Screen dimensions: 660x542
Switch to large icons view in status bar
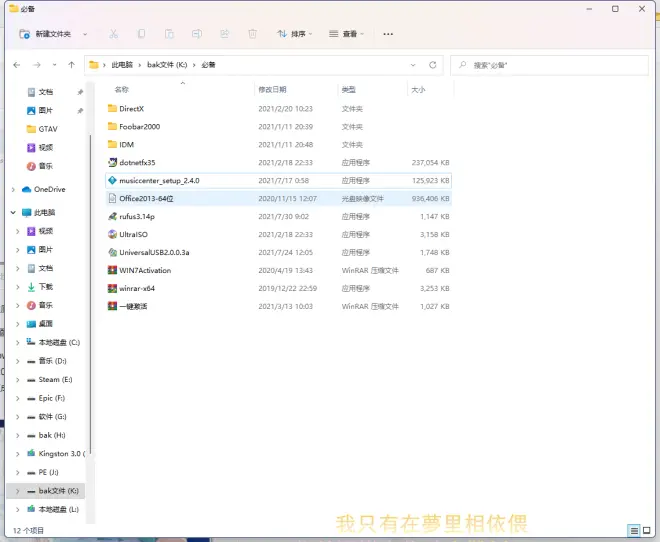tap(647, 531)
